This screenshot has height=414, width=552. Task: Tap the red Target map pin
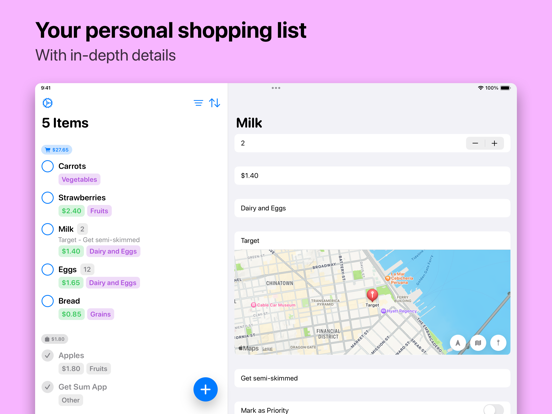pyautogui.click(x=372, y=295)
